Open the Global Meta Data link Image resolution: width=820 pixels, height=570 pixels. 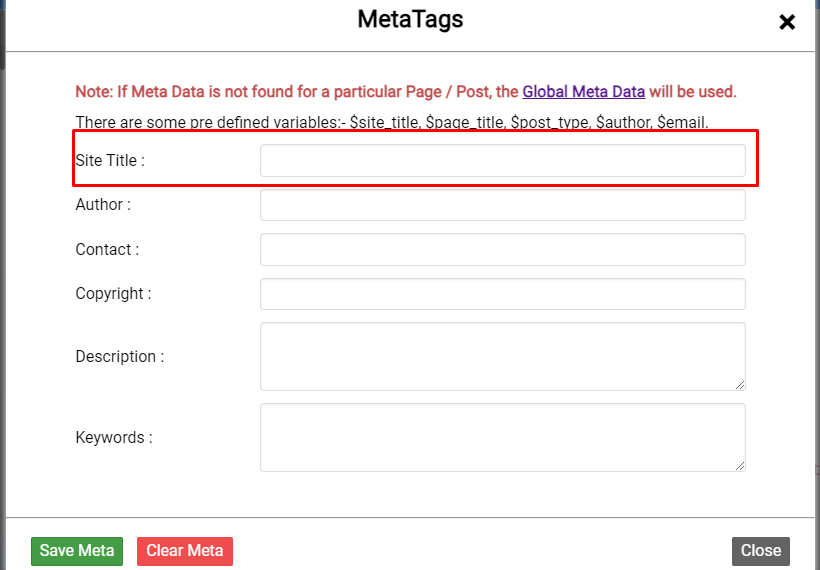[583, 92]
